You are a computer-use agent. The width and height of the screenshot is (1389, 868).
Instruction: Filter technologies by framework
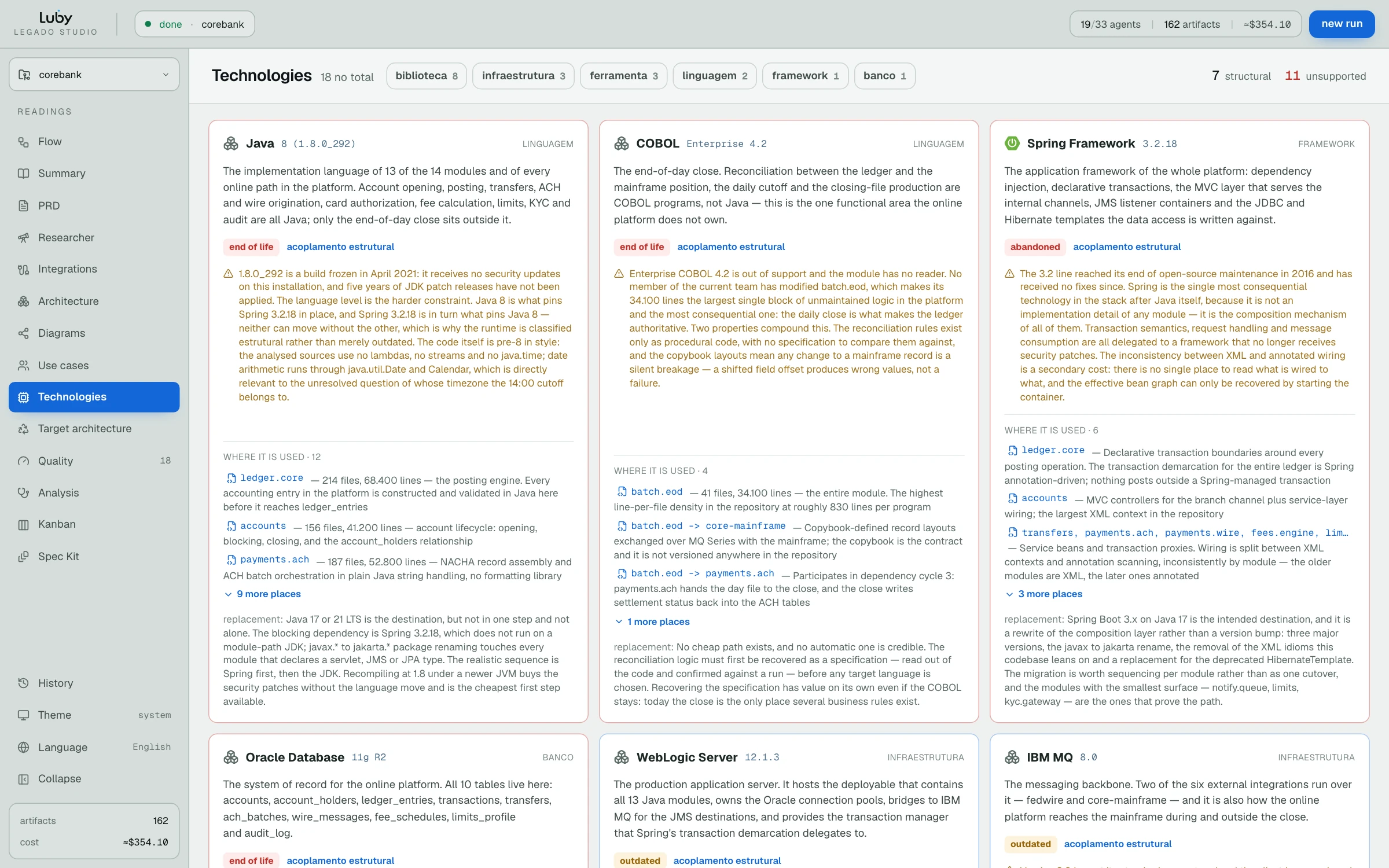coord(805,76)
